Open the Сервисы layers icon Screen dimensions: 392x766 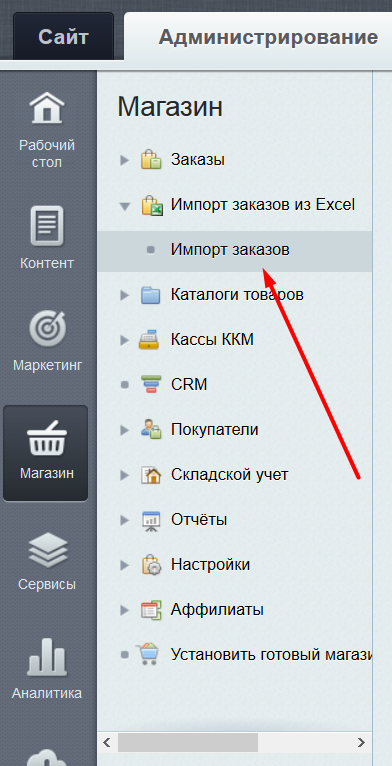(x=47, y=551)
